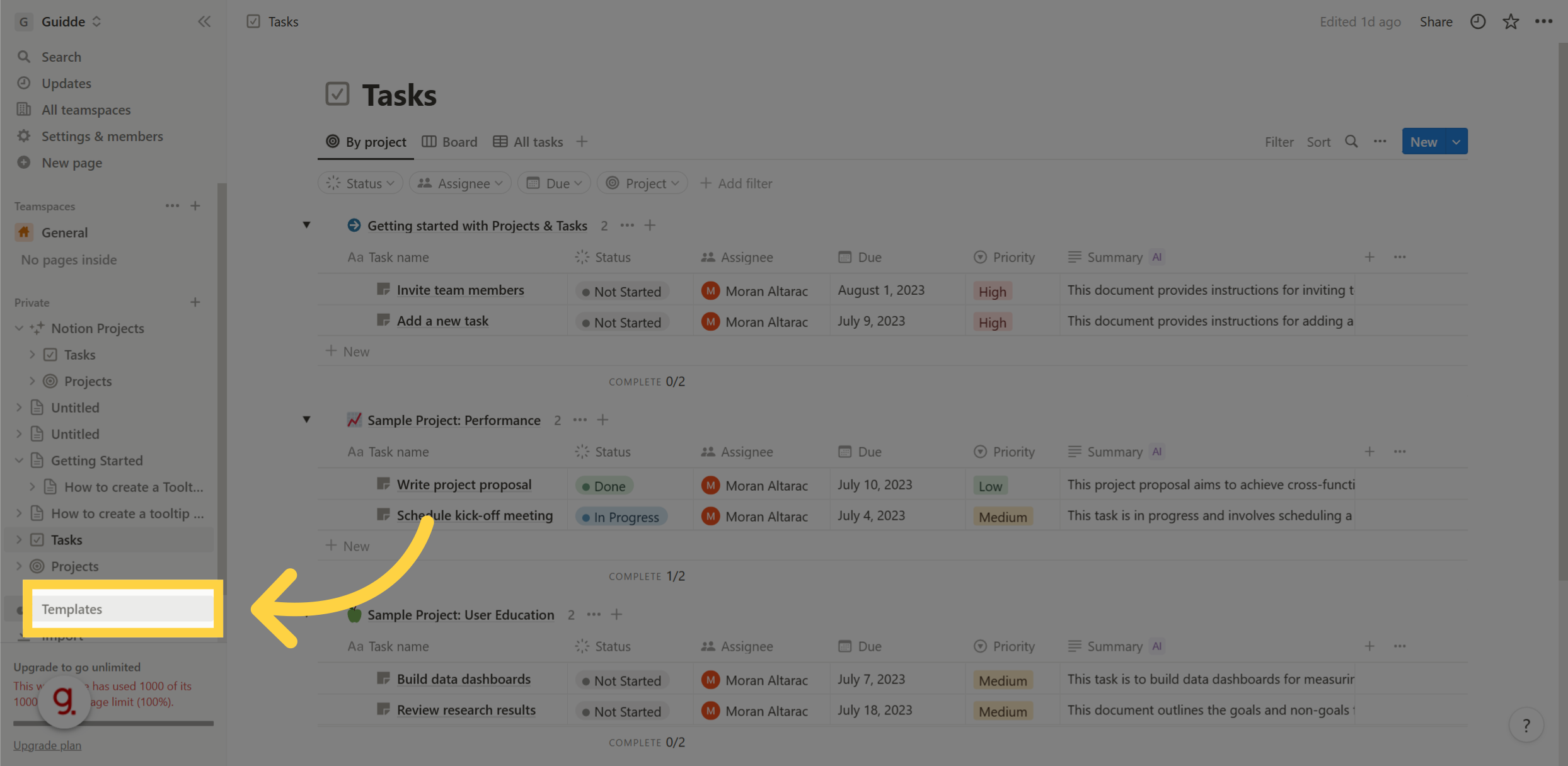Open the New button dropdown arrow
The height and width of the screenshot is (766, 1568).
(x=1456, y=141)
